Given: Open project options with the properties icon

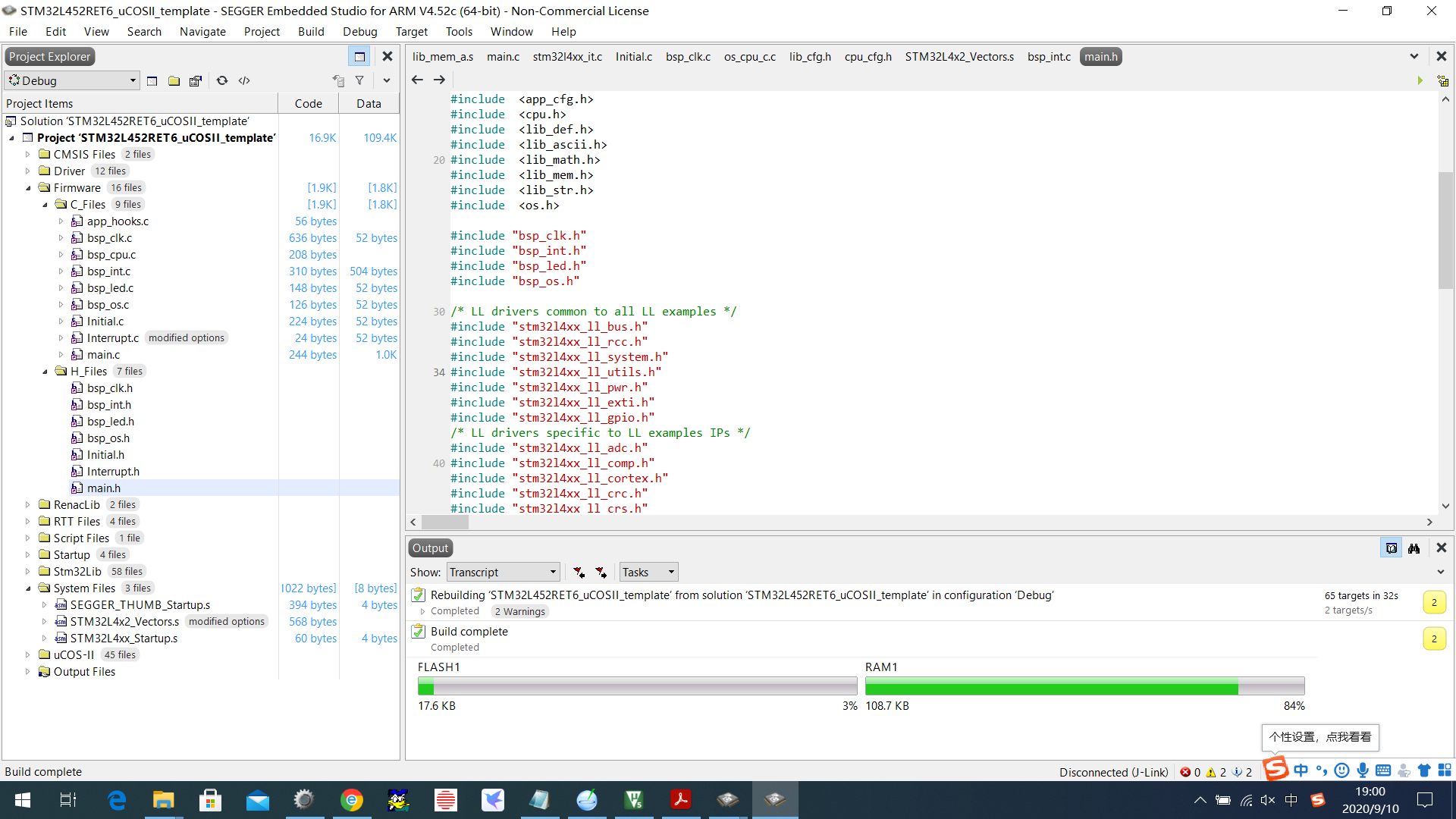Looking at the screenshot, I should tap(196, 80).
